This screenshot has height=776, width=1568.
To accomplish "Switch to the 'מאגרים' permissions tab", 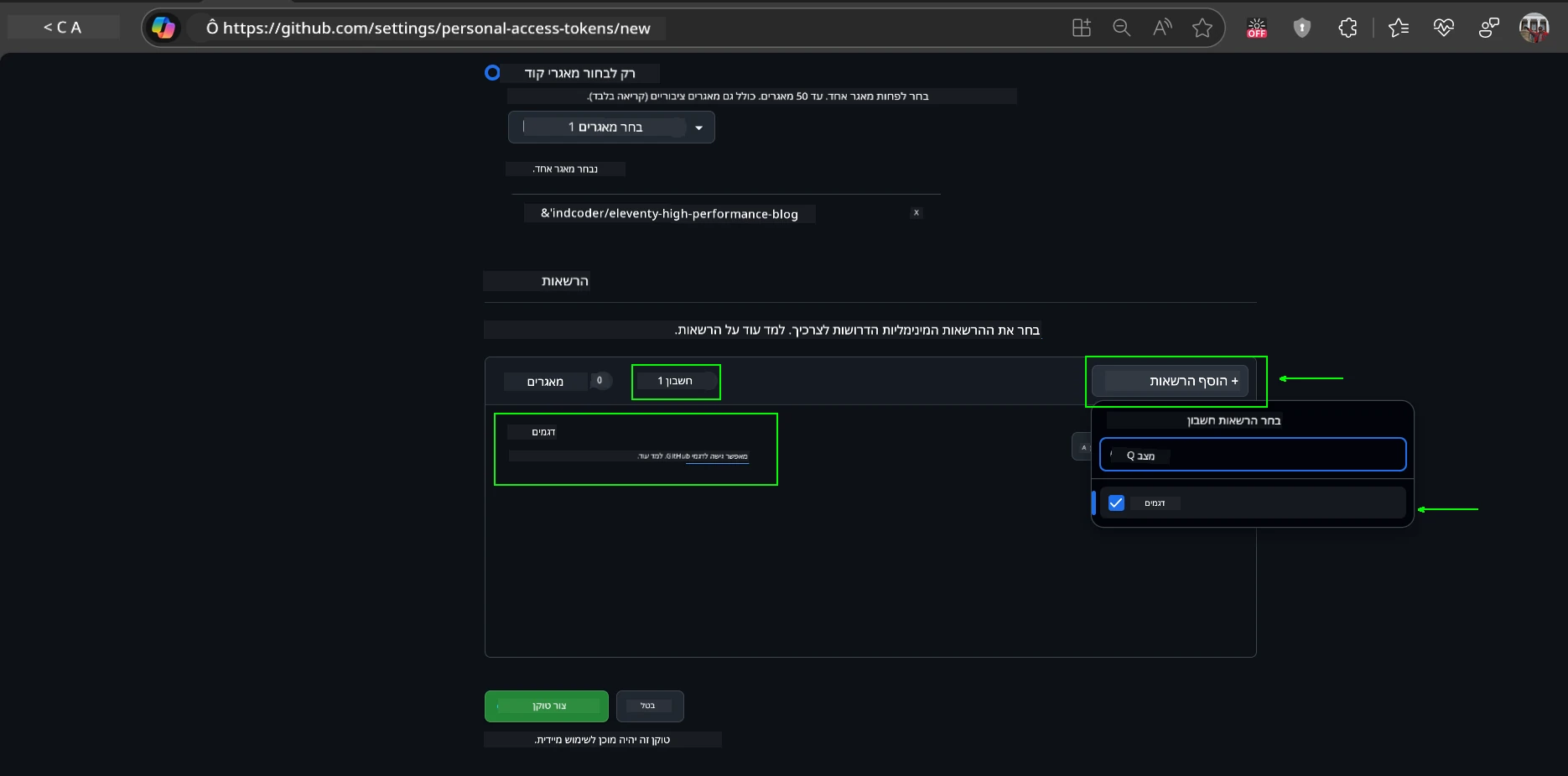I will tap(545, 382).
